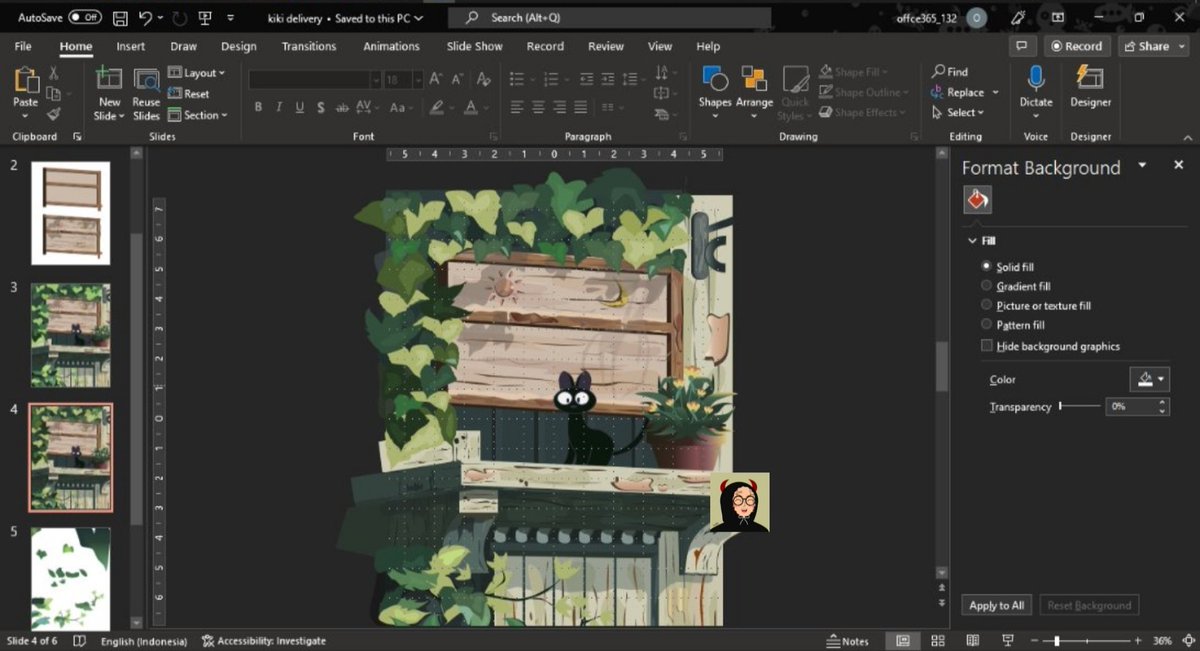Start Slide Show from status bar icon
Viewport: 1200px width, 651px height.
pyautogui.click(x=1008, y=641)
